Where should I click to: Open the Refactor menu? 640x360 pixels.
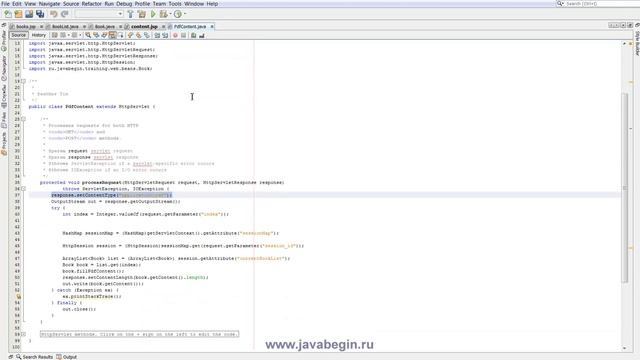(91, 4)
